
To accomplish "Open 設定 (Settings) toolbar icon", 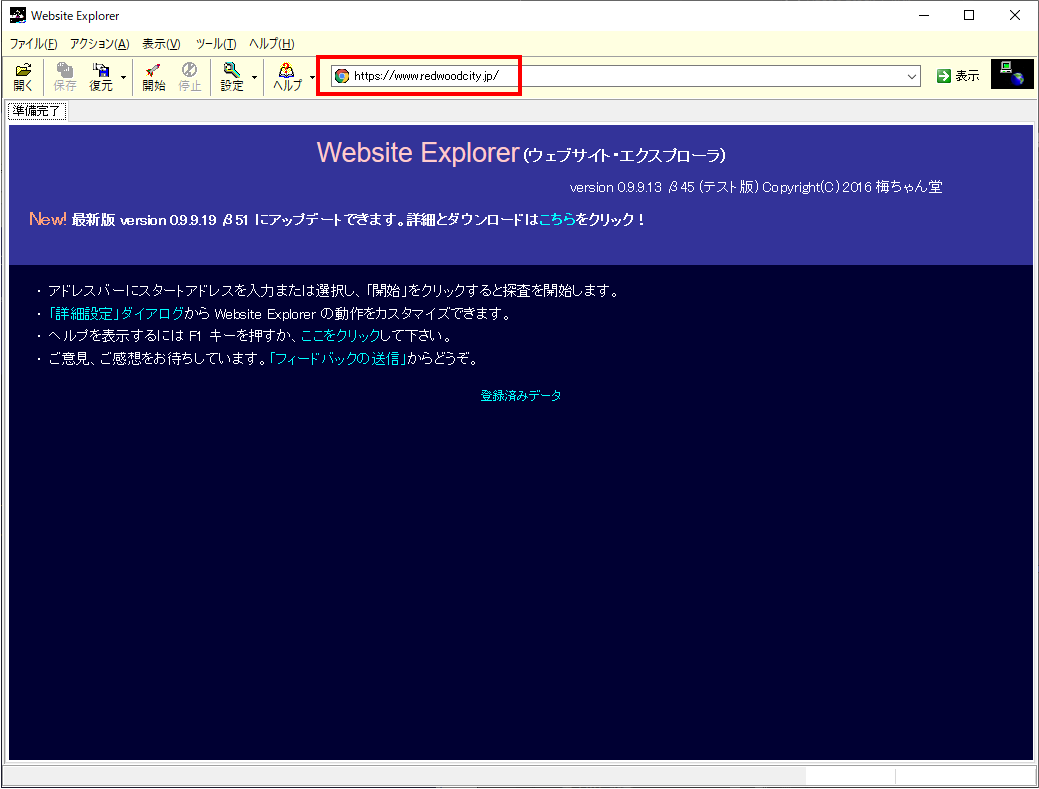I will (x=232, y=77).
